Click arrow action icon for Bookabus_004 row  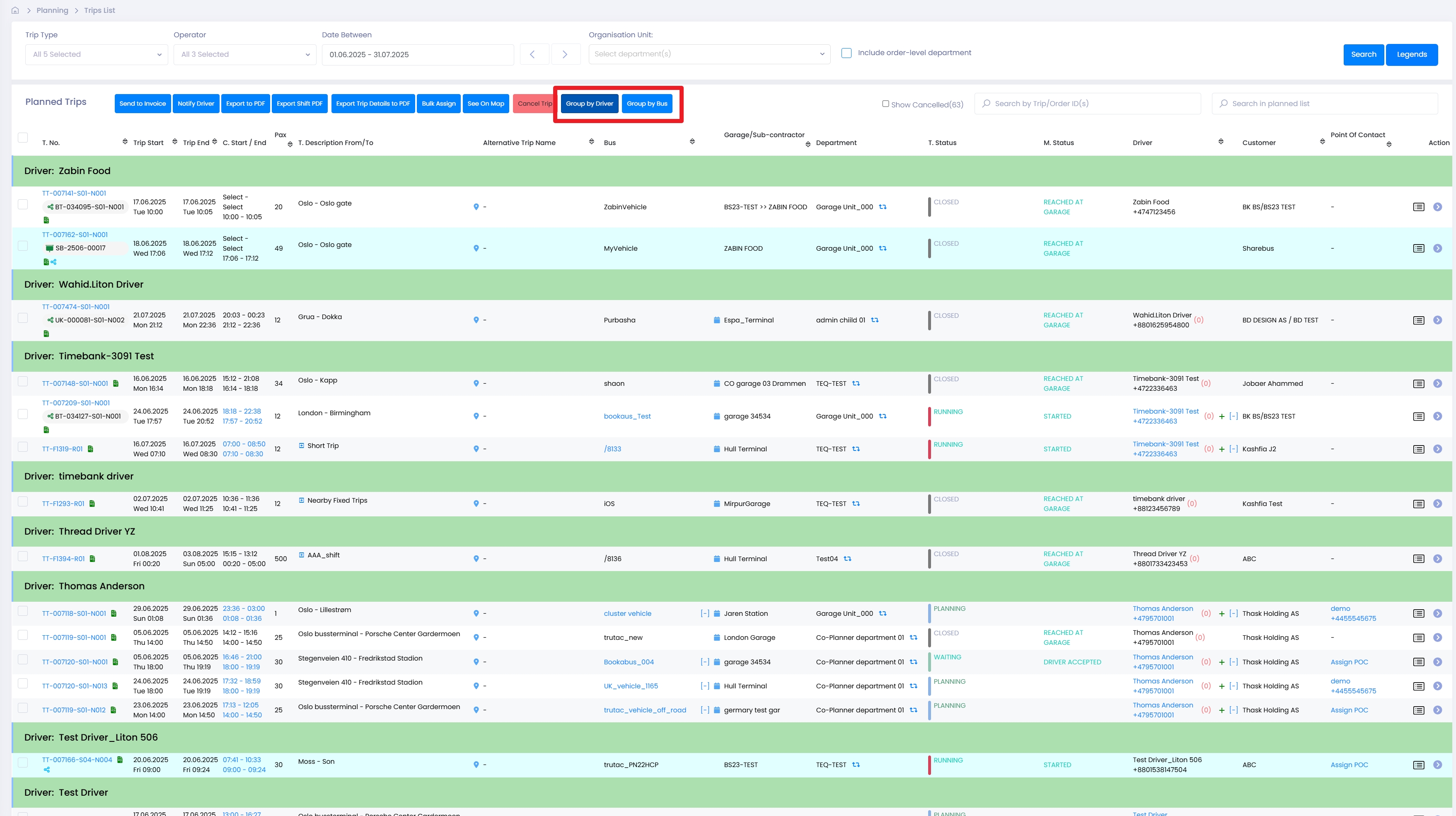[x=1437, y=662]
